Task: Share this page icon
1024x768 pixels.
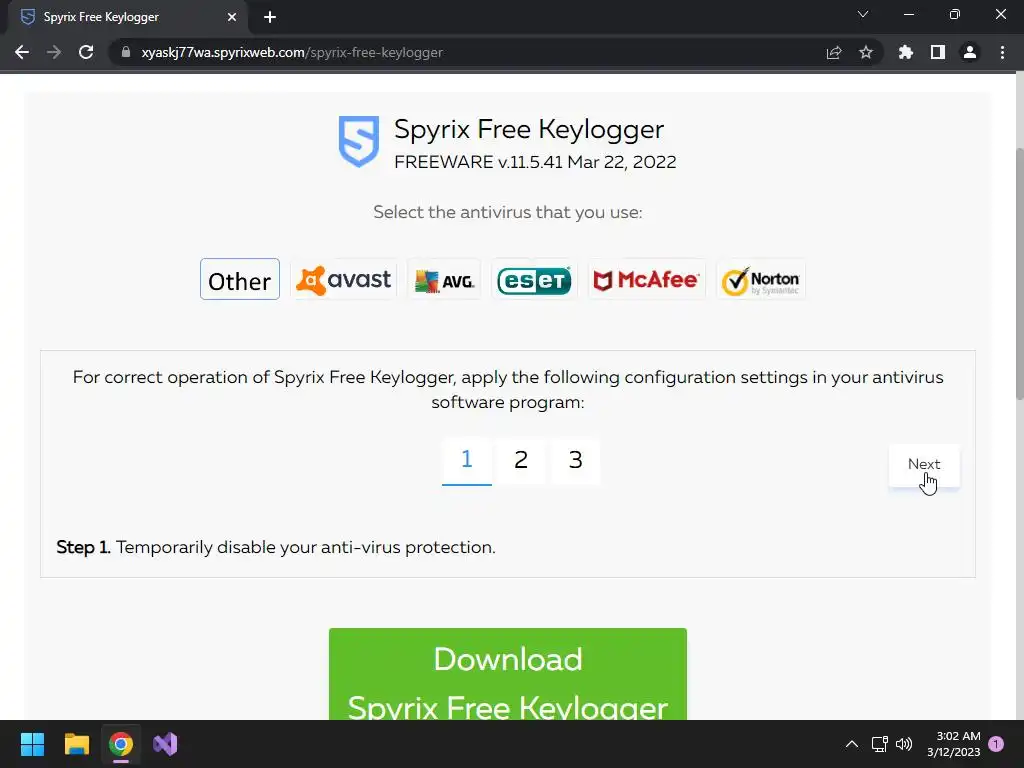Action: pyautogui.click(x=834, y=52)
